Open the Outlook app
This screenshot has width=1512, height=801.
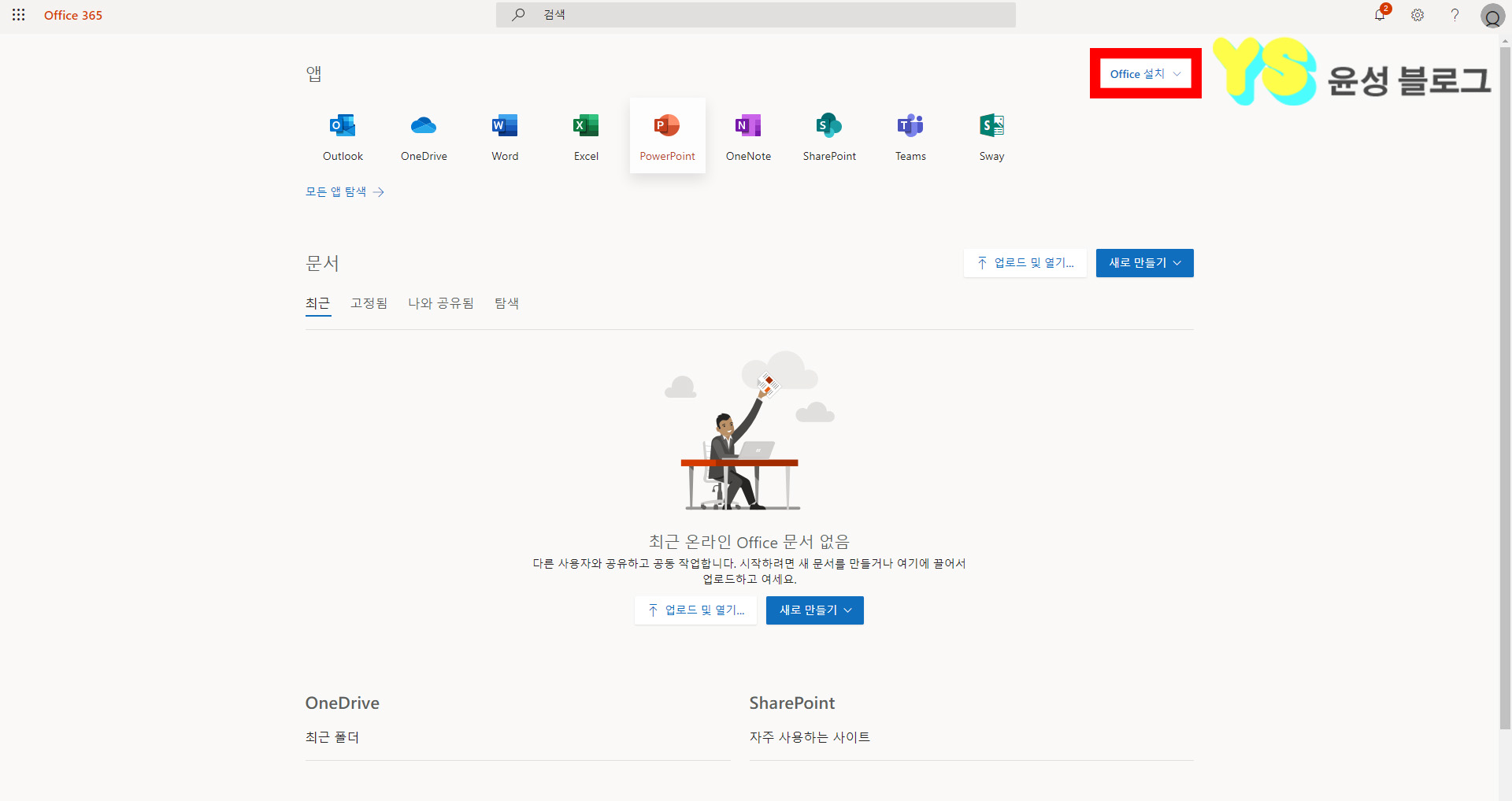coord(343,135)
